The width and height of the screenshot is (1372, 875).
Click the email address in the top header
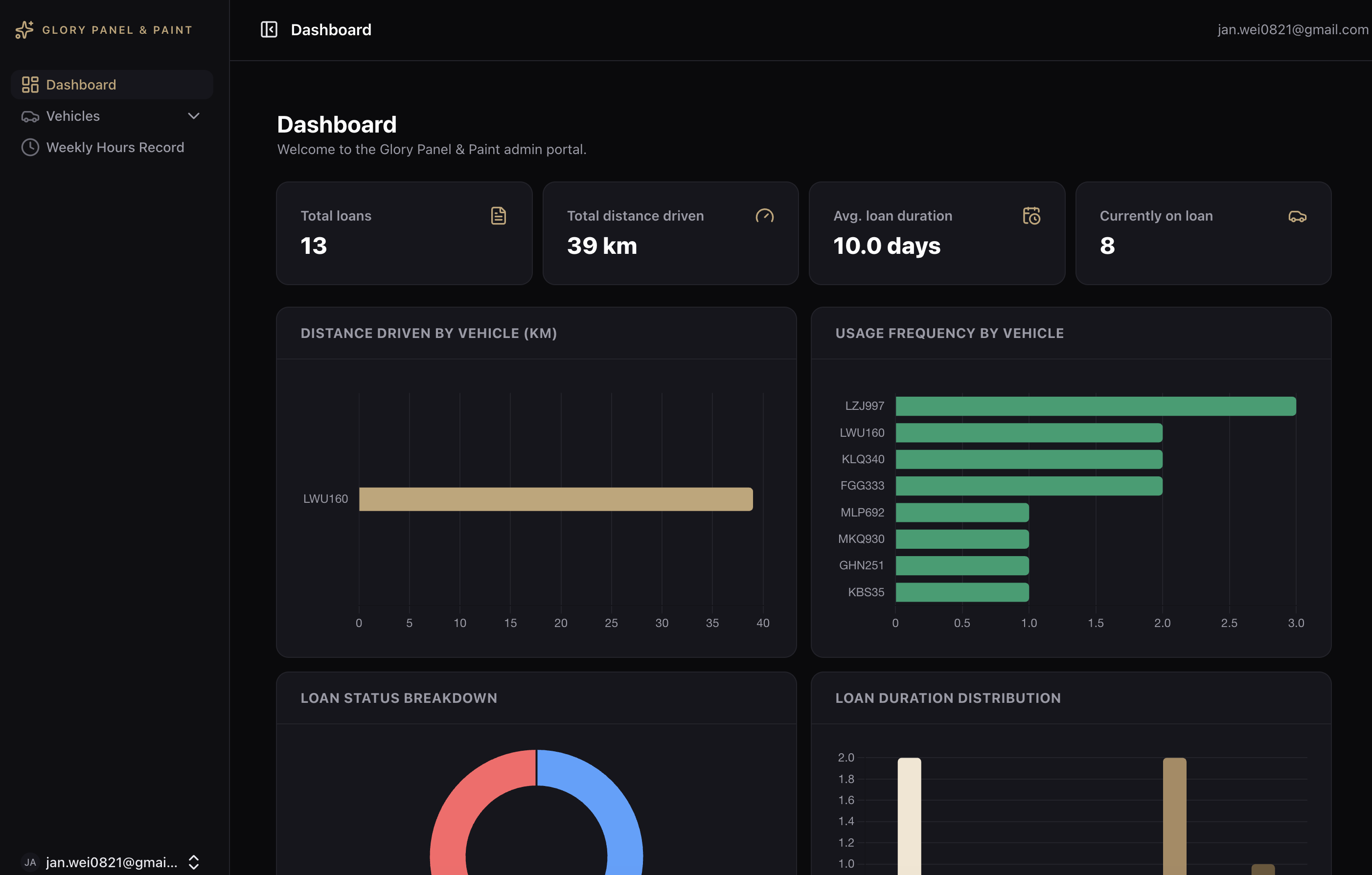tap(1293, 30)
